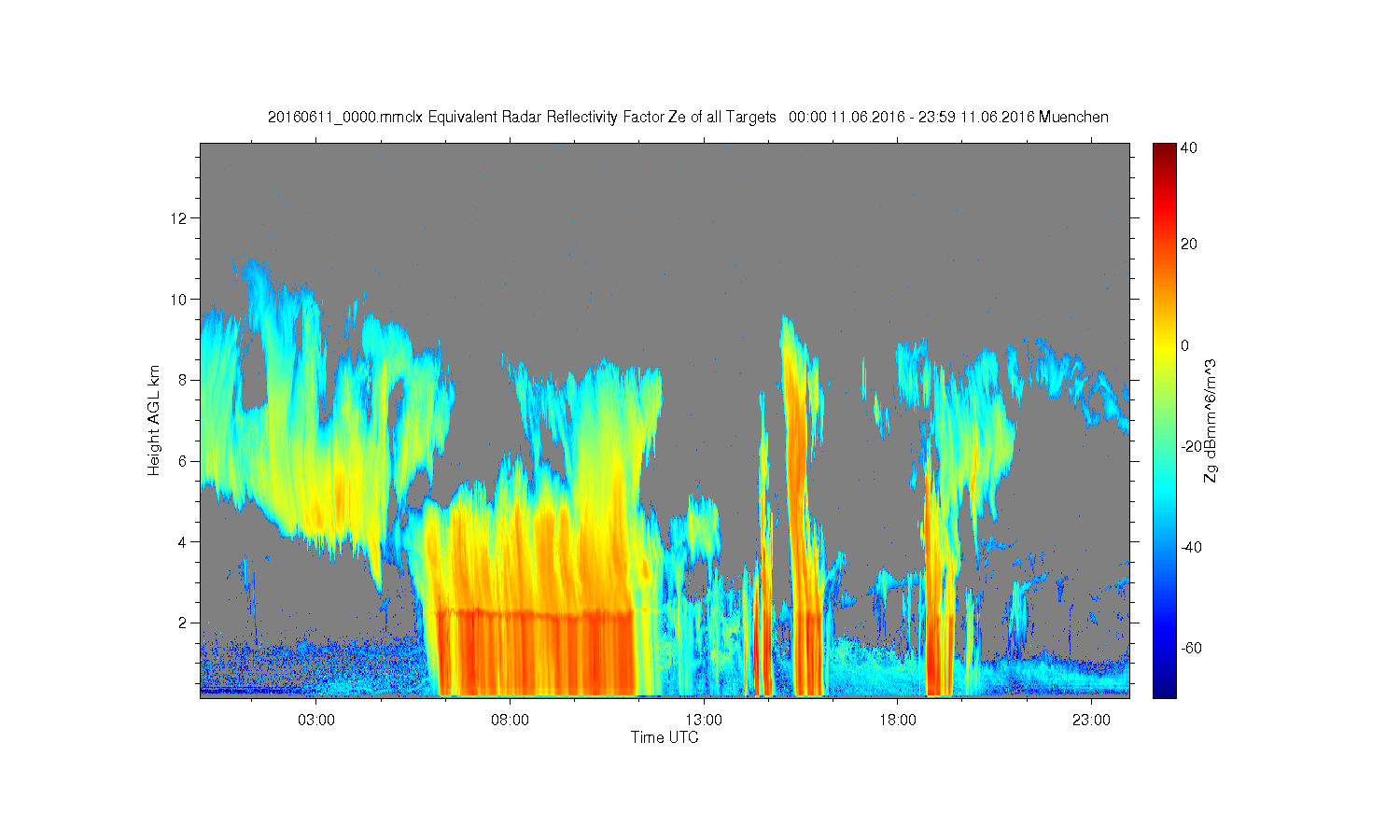Click the tall narrow echo column near 15:00
This screenshot has width=1400, height=840.
[801, 504]
